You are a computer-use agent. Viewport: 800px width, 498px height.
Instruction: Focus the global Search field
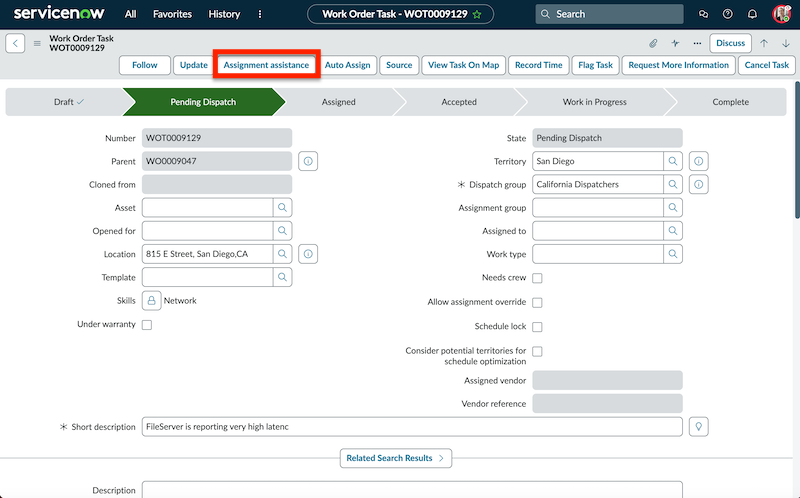[x=609, y=14]
